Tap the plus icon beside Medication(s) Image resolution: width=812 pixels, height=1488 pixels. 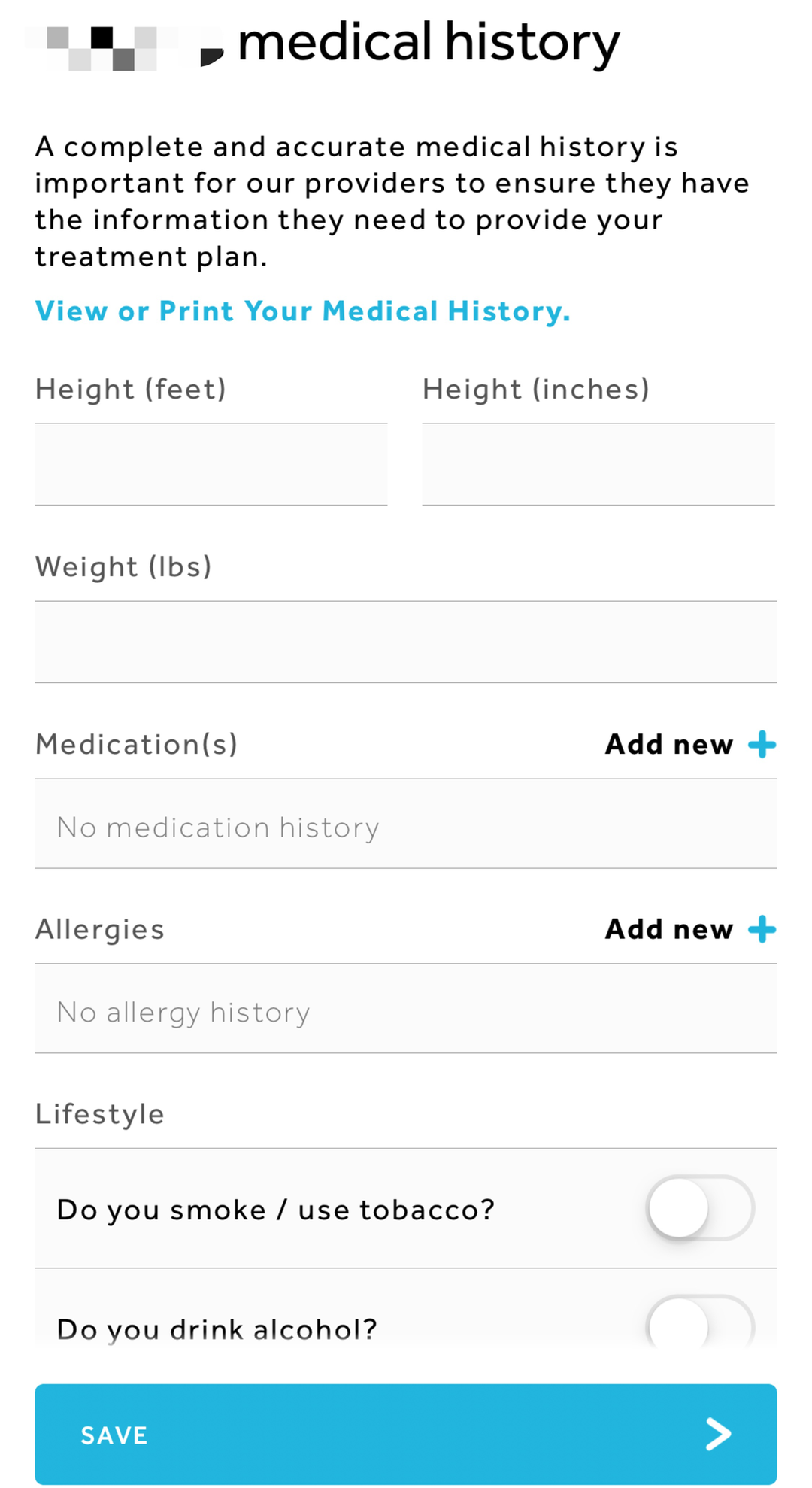point(762,744)
